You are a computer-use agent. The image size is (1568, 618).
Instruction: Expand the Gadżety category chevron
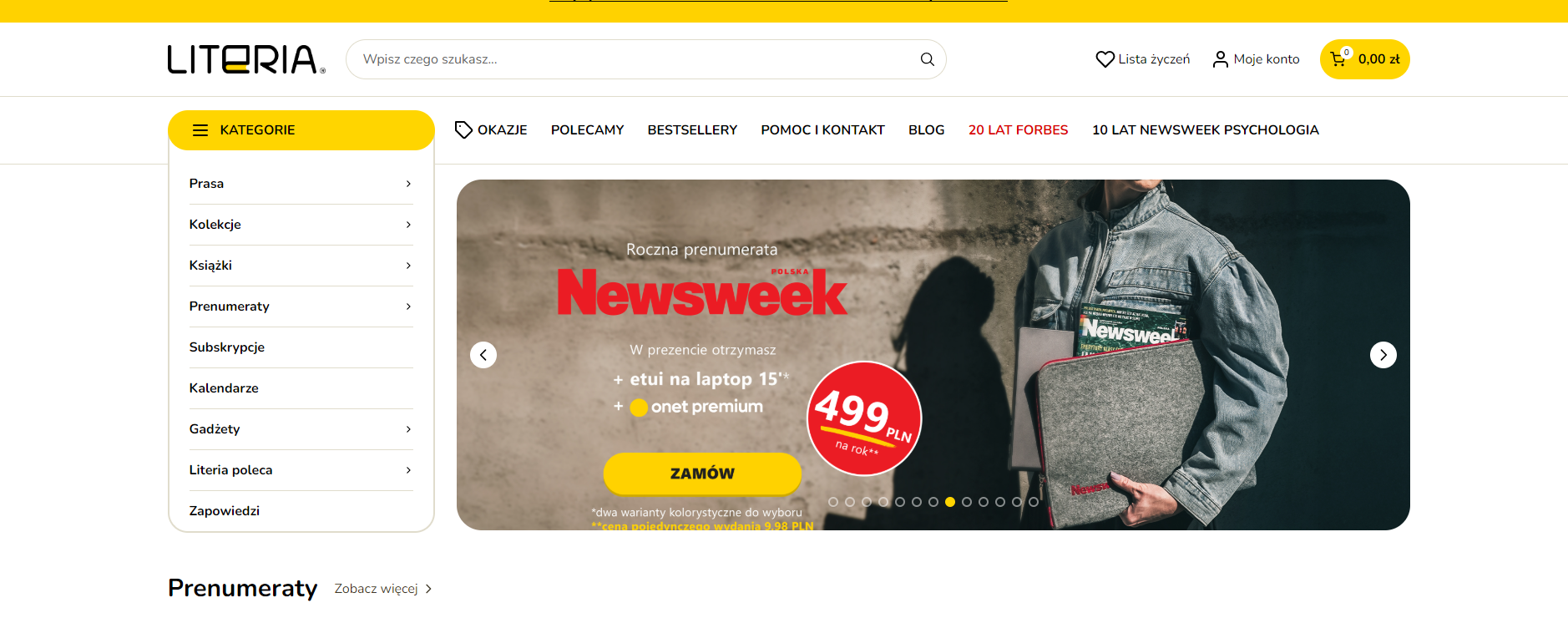tap(408, 429)
